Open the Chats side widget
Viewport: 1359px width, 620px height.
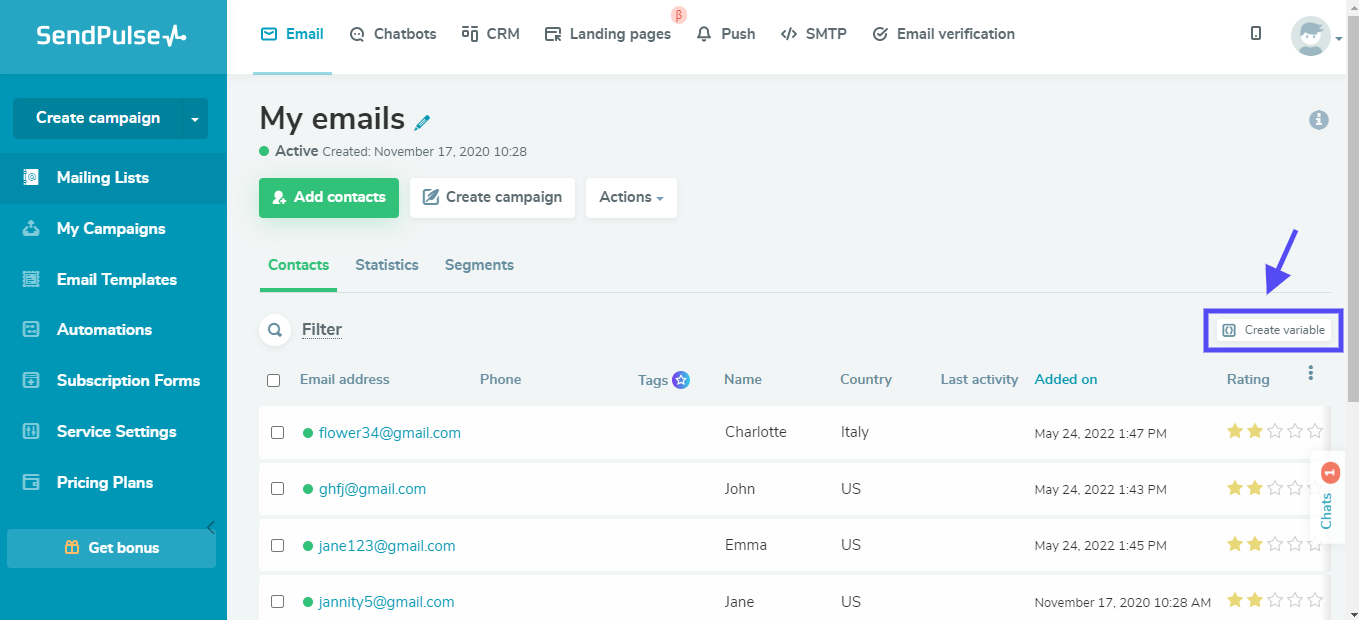tap(1327, 497)
